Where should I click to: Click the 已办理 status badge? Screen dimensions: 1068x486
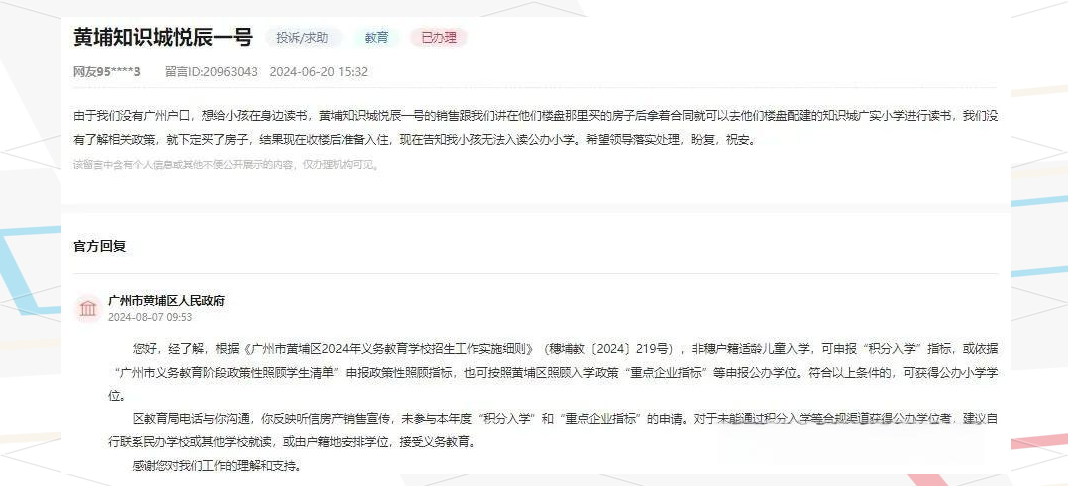coord(439,38)
